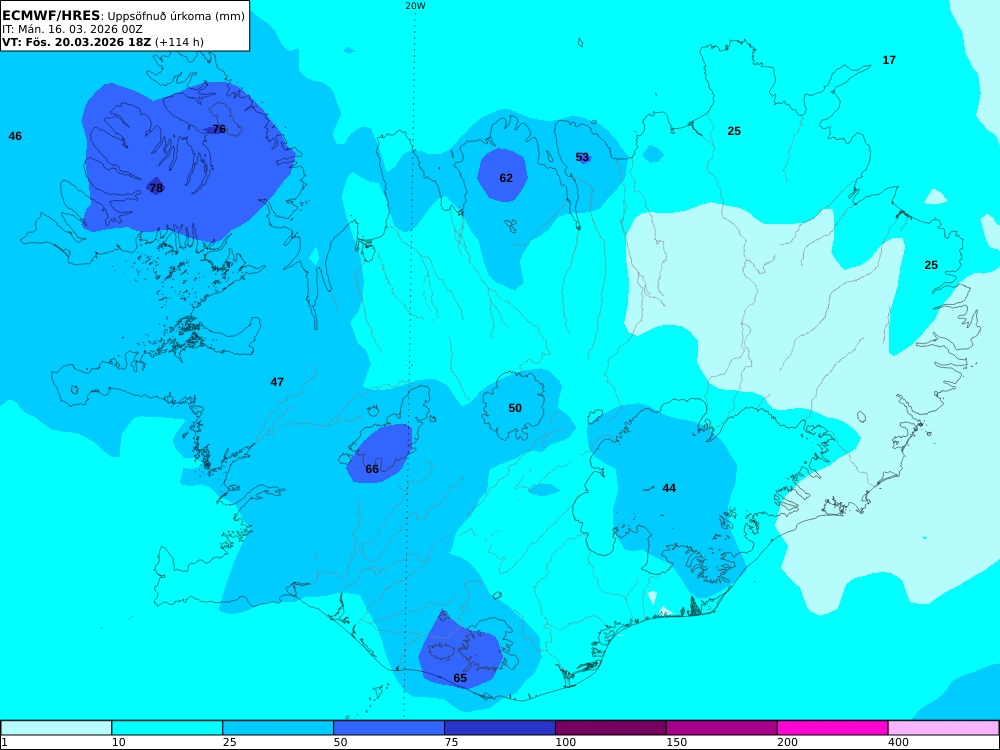This screenshot has width=1000, height=750.
Task: Click the precipitation value 50 in central Iceland
Action: pos(515,408)
